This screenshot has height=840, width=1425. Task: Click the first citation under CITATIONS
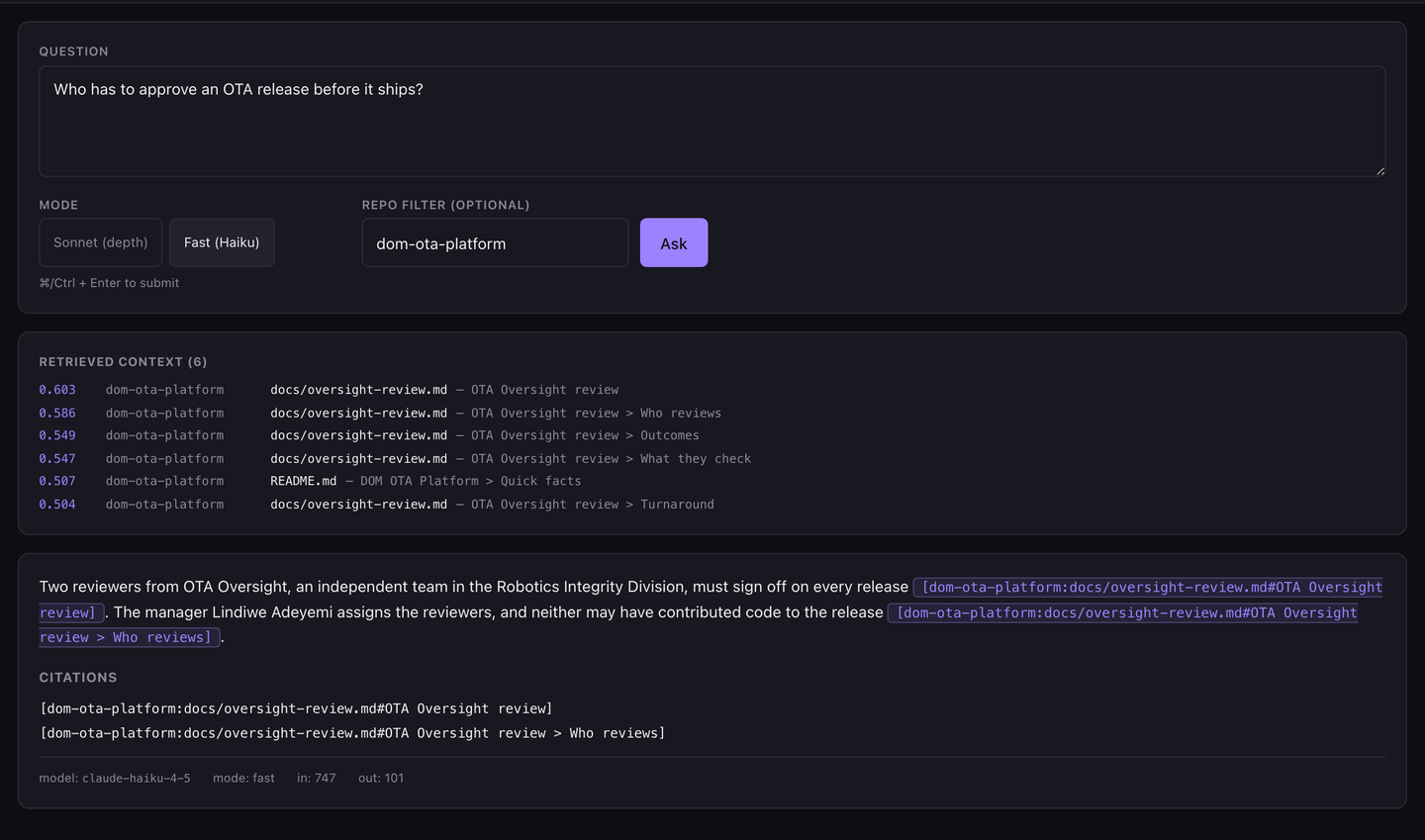(x=296, y=708)
